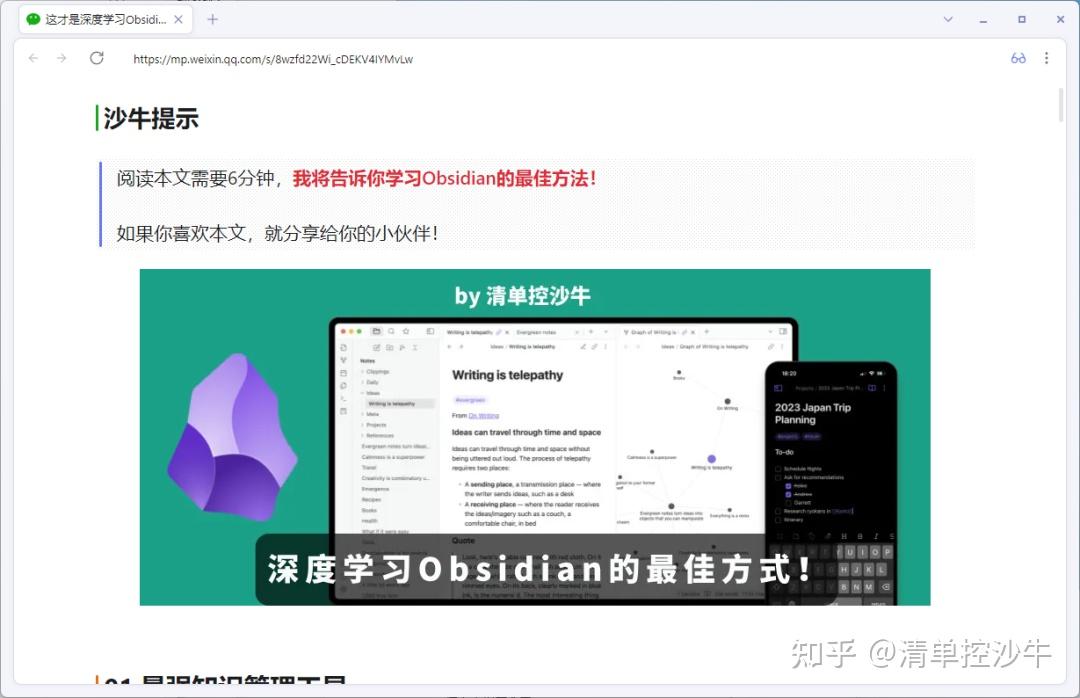Click the reload icon in the browser toolbar

(96, 58)
